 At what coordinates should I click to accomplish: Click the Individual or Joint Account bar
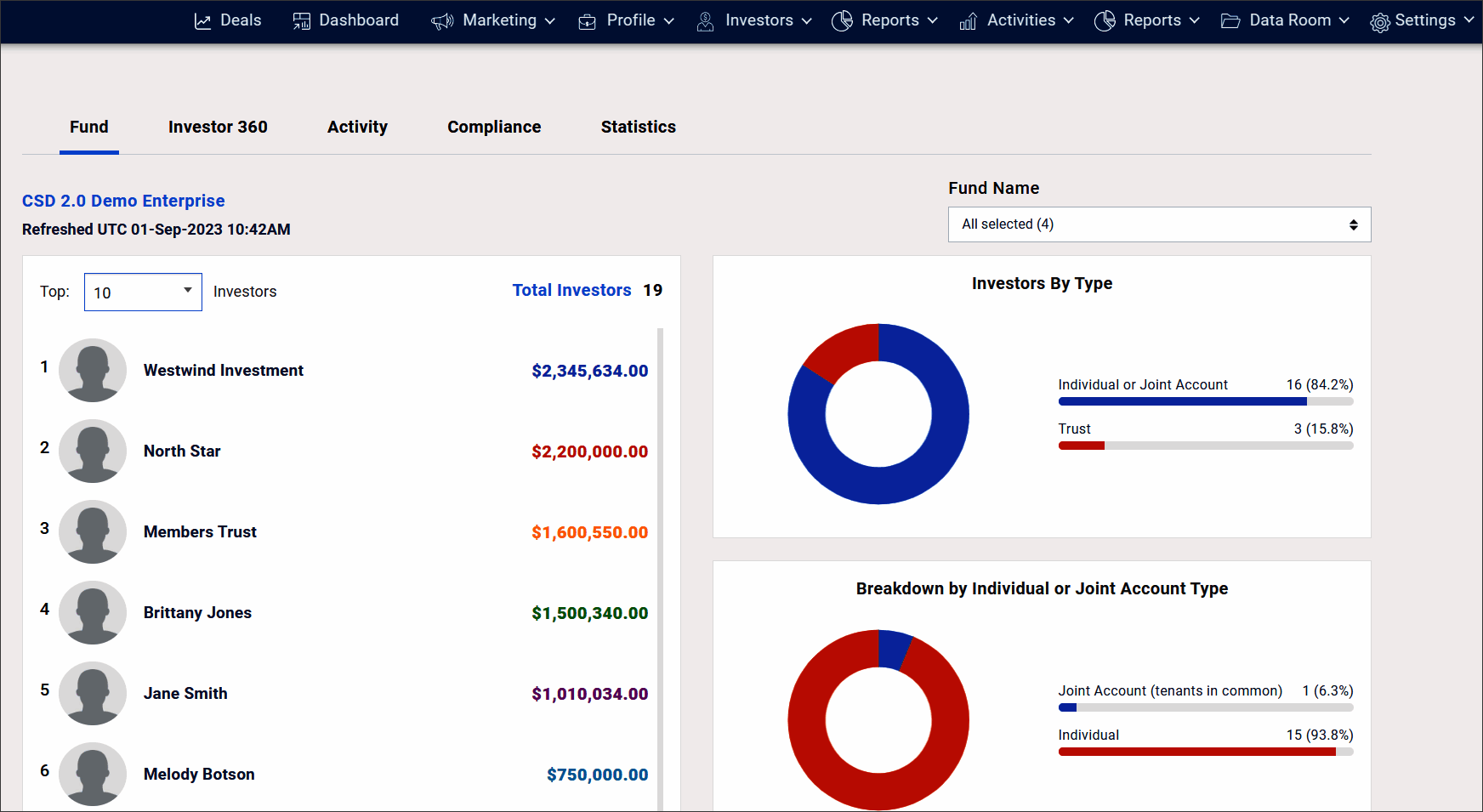tap(1182, 401)
